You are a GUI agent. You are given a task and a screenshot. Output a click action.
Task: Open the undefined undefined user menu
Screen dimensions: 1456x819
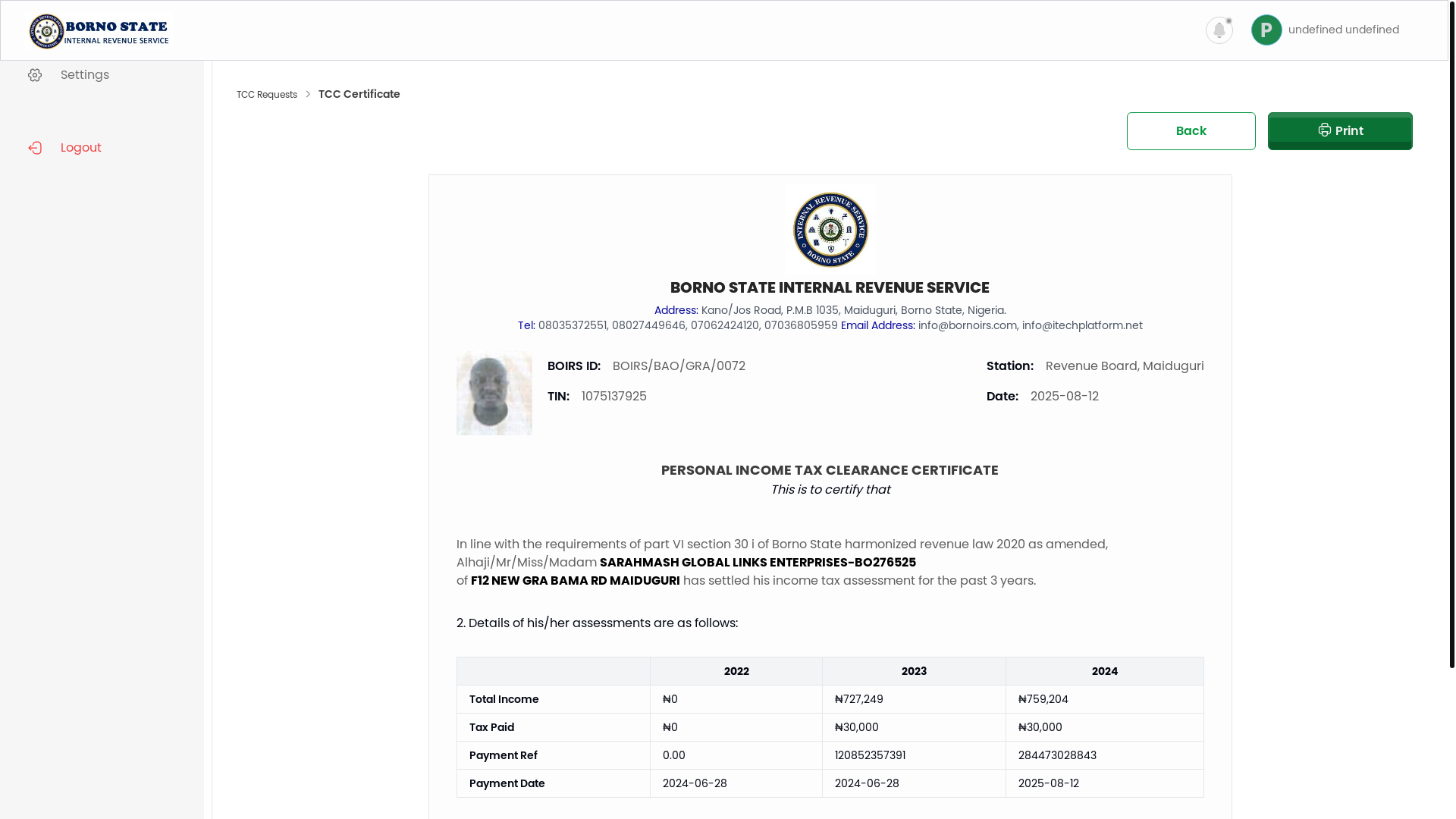[1343, 30]
